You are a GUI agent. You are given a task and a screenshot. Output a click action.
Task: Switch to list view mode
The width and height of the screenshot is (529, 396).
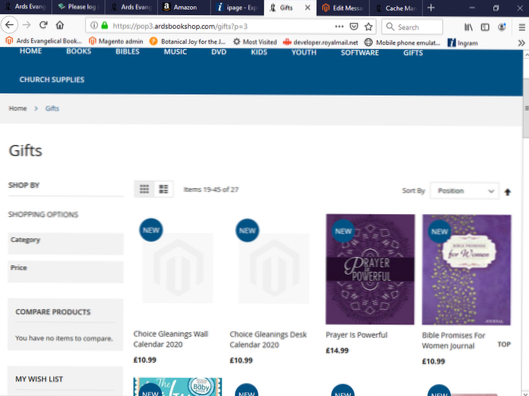[x=164, y=189]
